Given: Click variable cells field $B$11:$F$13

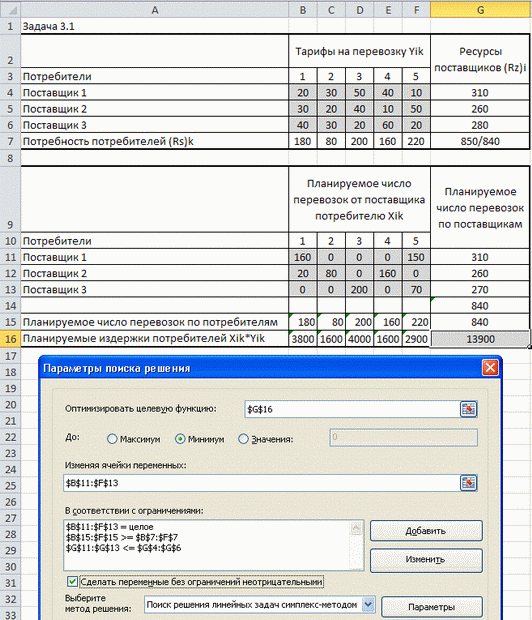Looking at the screenshot, I should pos(262,483).
